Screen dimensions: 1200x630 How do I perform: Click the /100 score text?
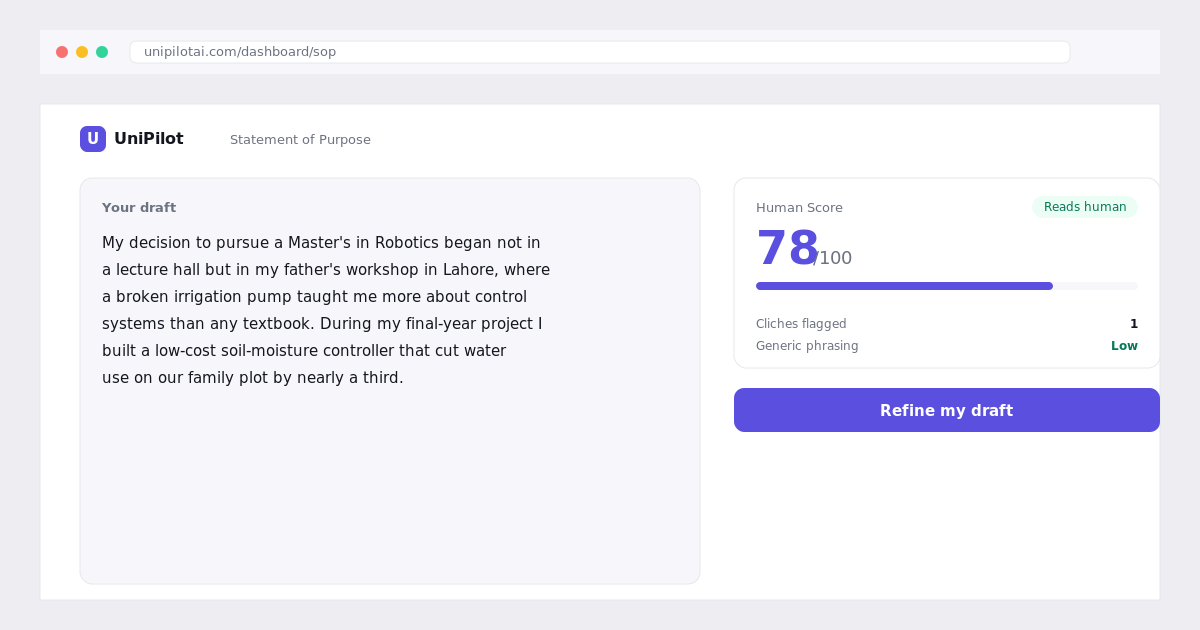[833, 258]
